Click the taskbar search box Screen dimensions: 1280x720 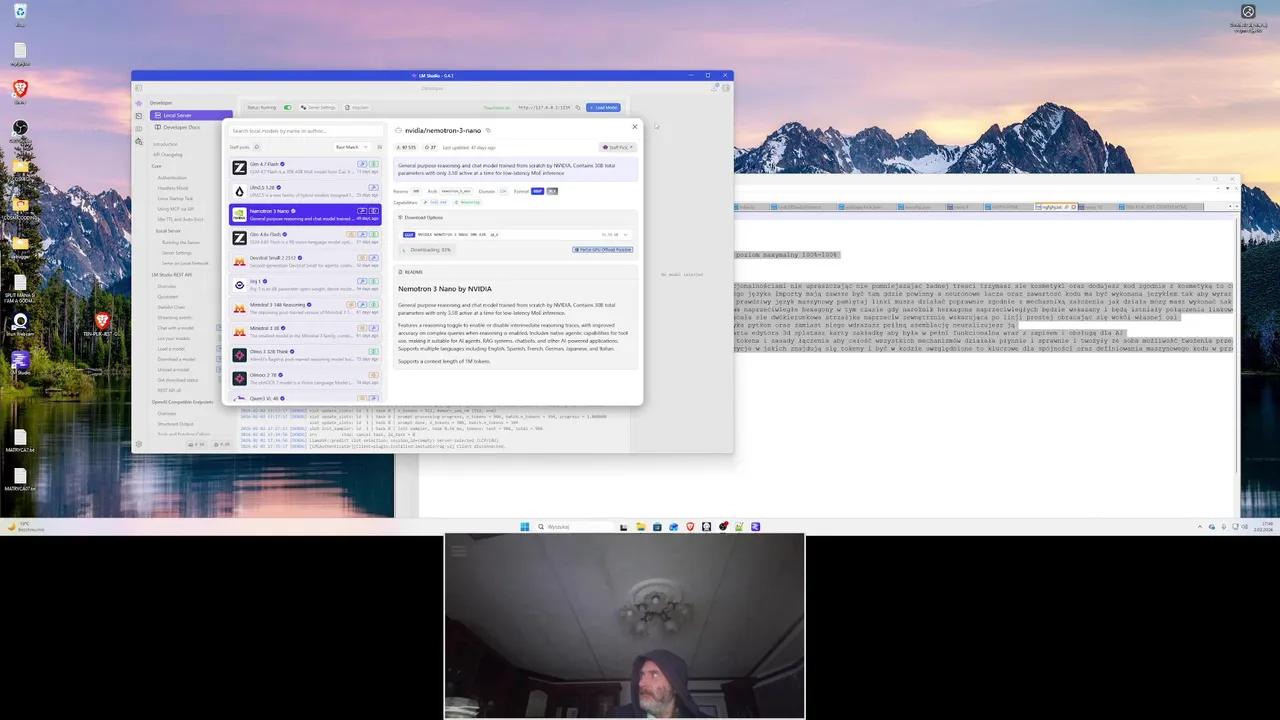(574, 527)
